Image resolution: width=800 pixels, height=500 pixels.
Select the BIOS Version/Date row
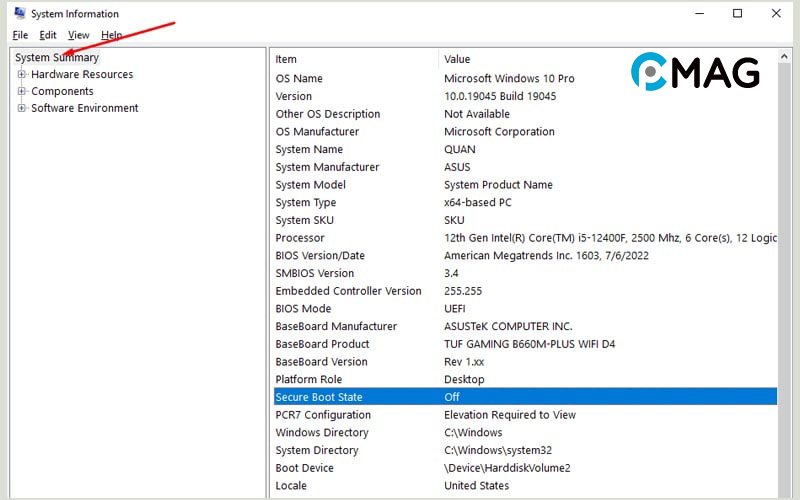click(526, 256)
